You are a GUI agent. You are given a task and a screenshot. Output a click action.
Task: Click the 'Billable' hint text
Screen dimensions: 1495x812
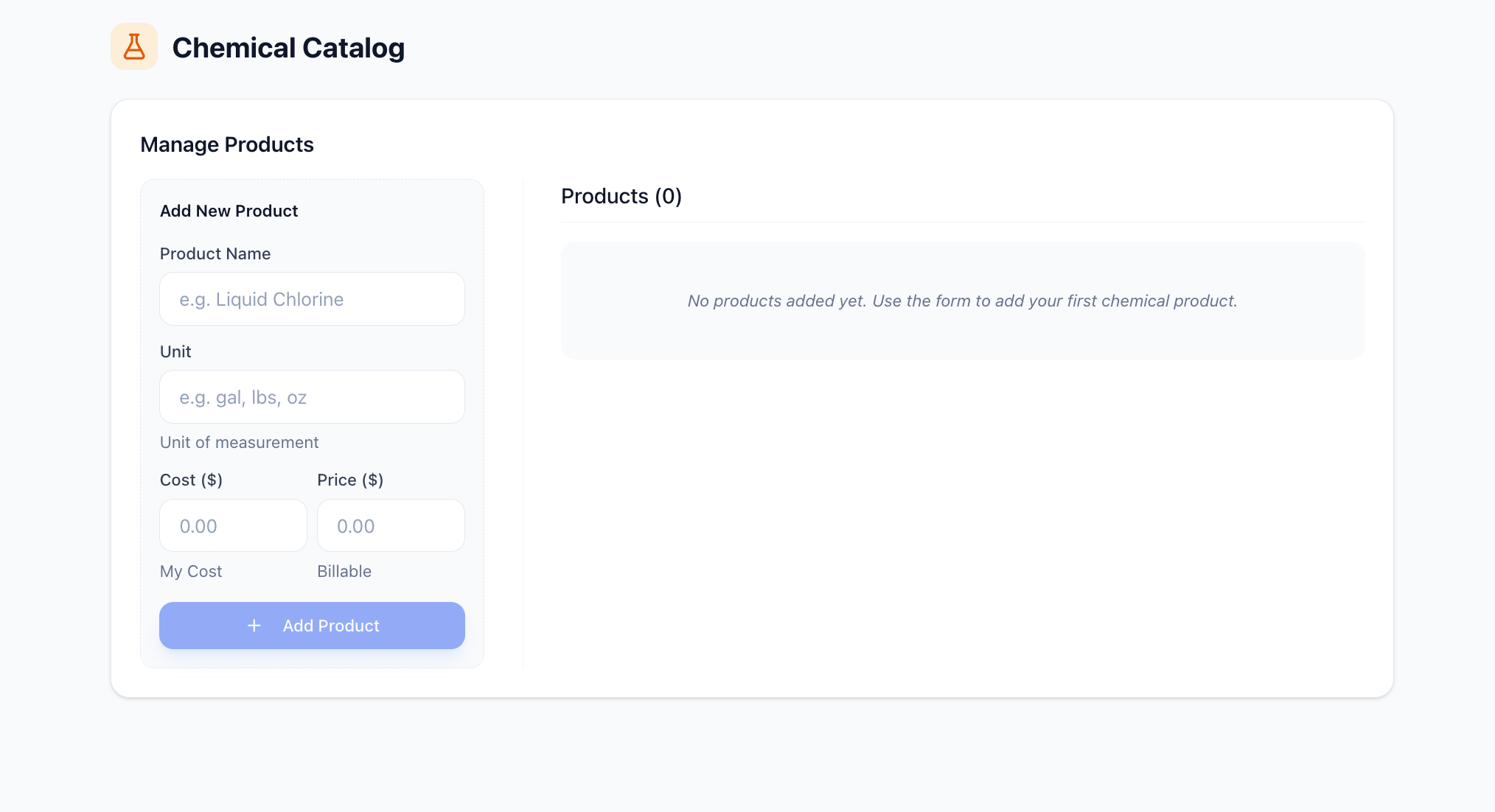tap(344, 571)
